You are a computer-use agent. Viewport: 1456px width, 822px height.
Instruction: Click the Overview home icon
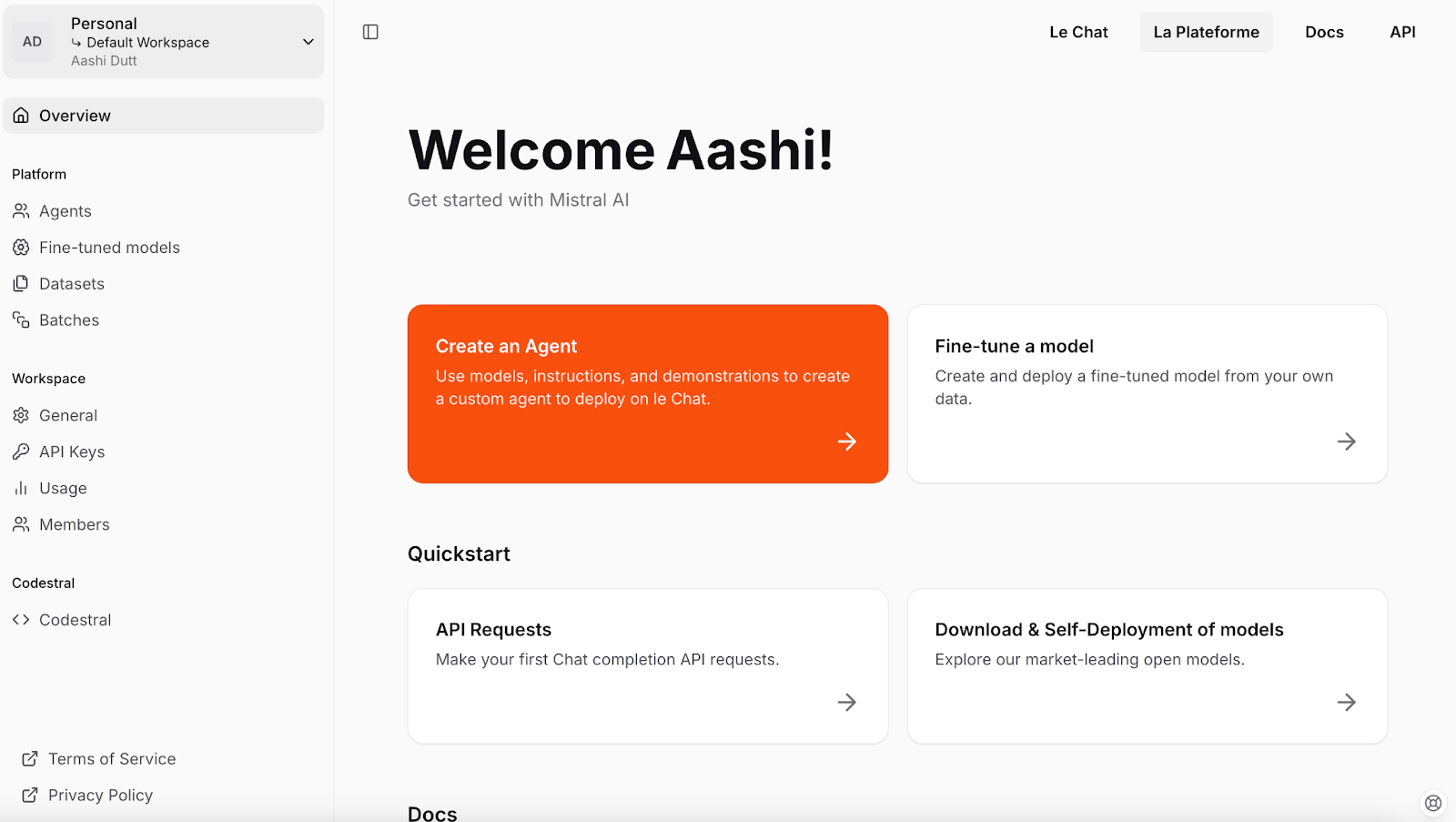pos(21,116)
